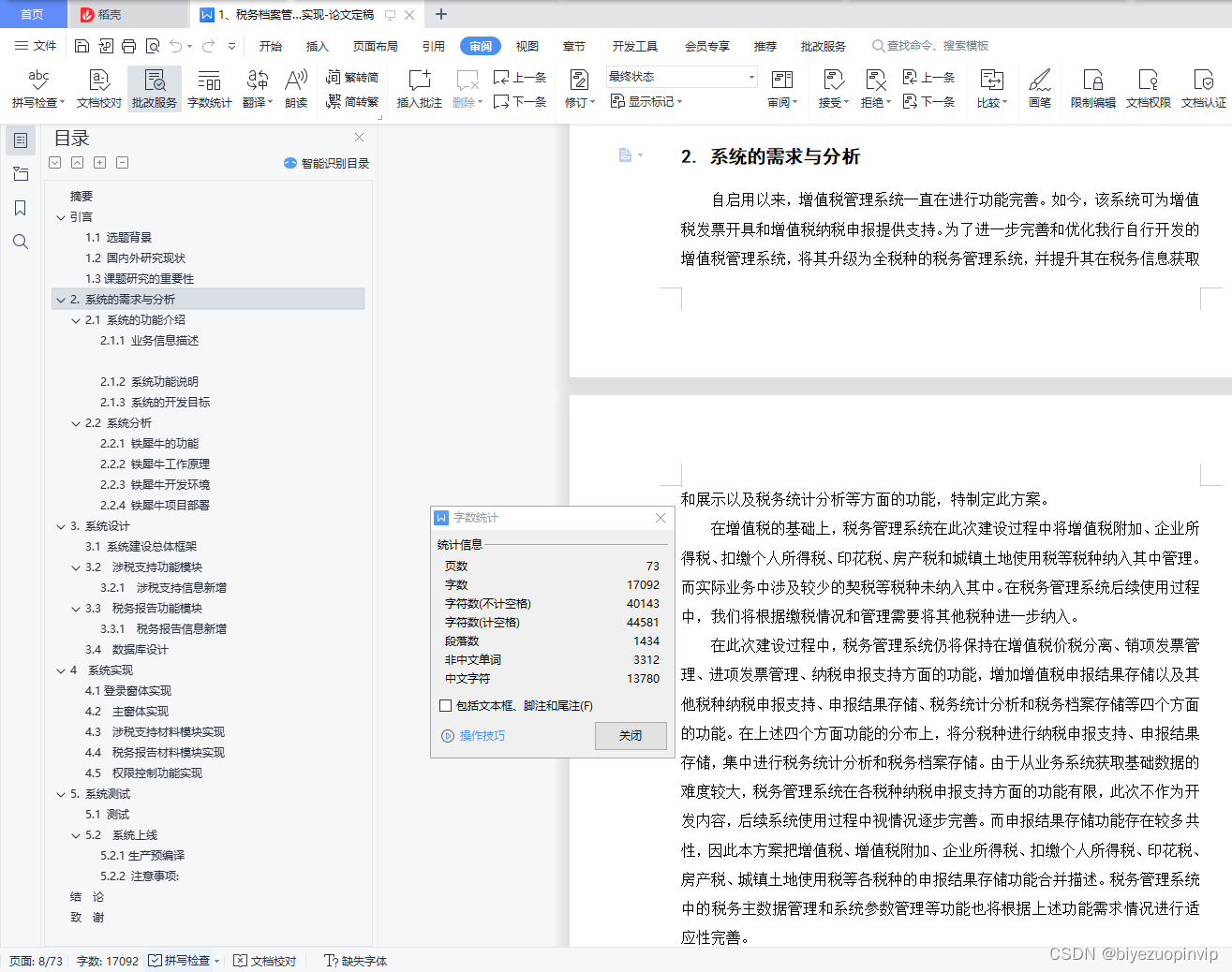Jump to 3.4 数据库设计 heading

tap(126, 650)
